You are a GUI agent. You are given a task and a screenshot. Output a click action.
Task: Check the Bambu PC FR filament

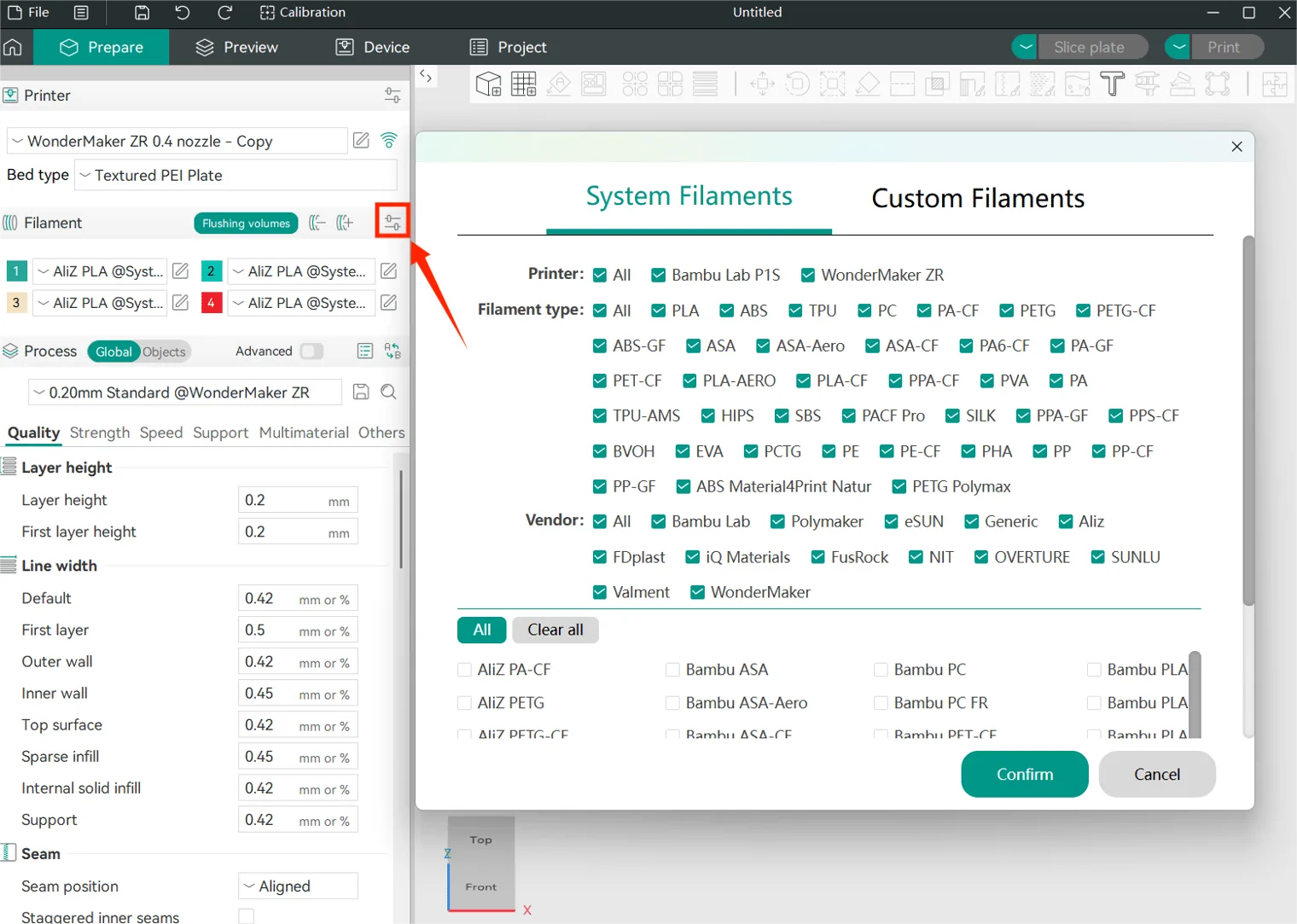(x=881, y=703)
